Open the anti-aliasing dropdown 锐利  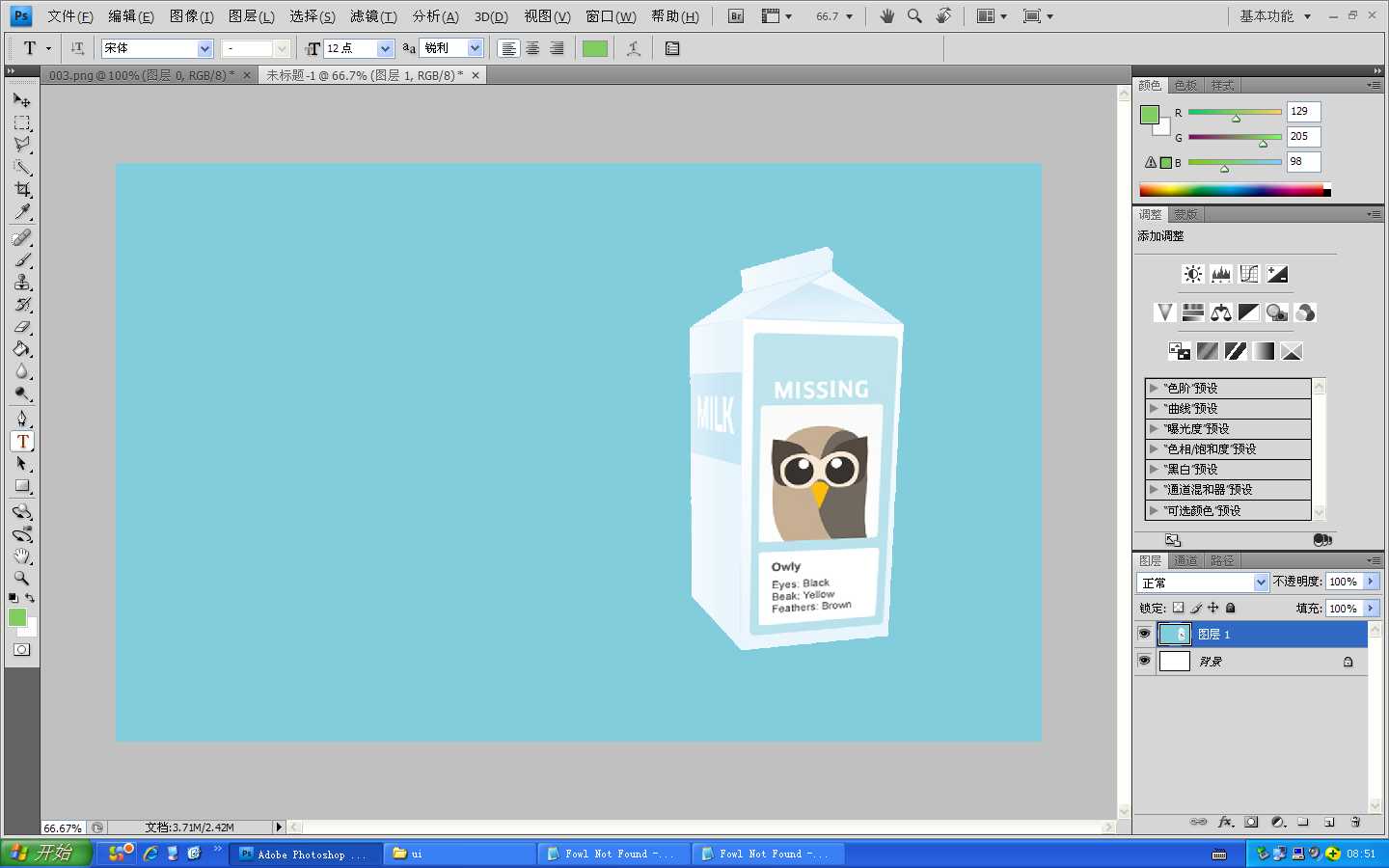coord(475,48)
